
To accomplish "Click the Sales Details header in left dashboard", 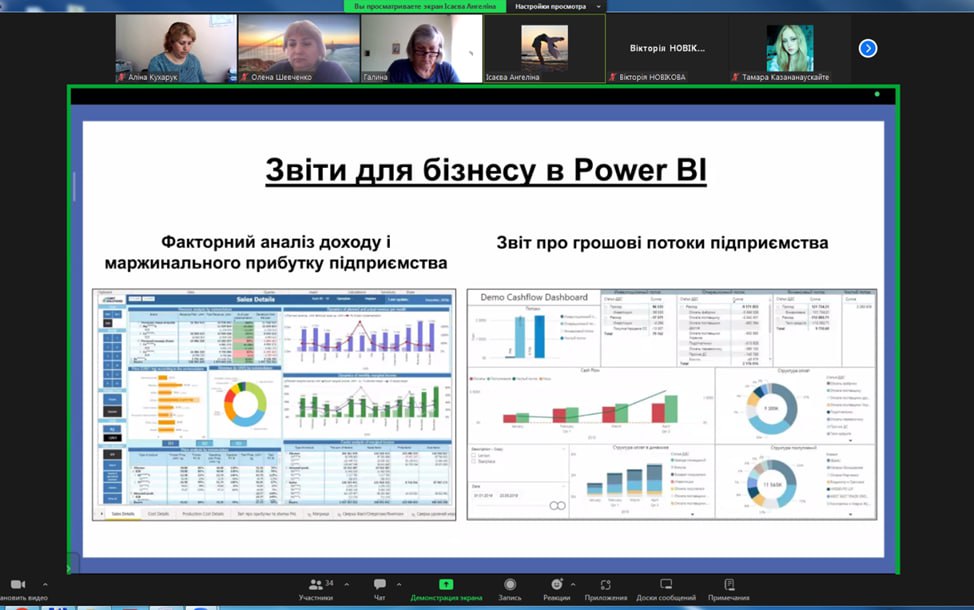I will 255,299.
